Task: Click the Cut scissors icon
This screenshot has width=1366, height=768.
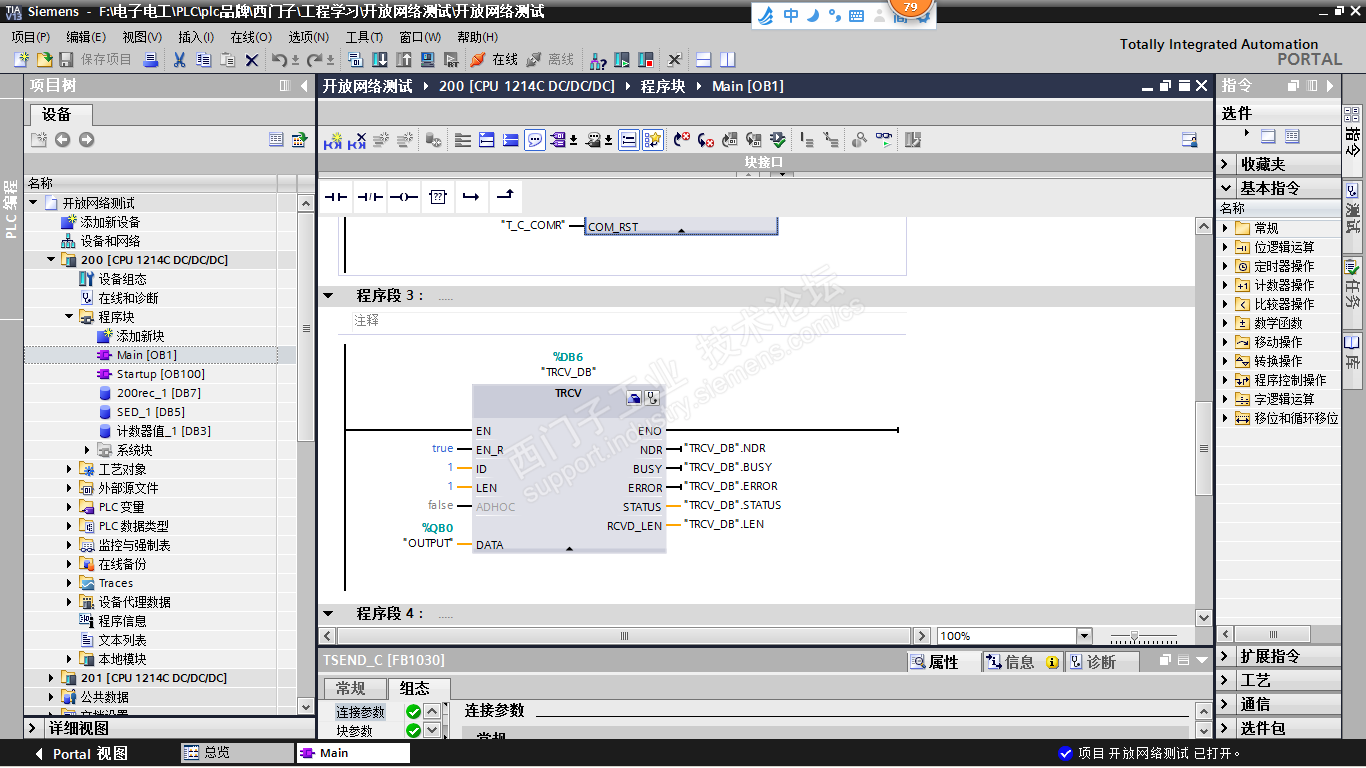Action: coord(179,60)
